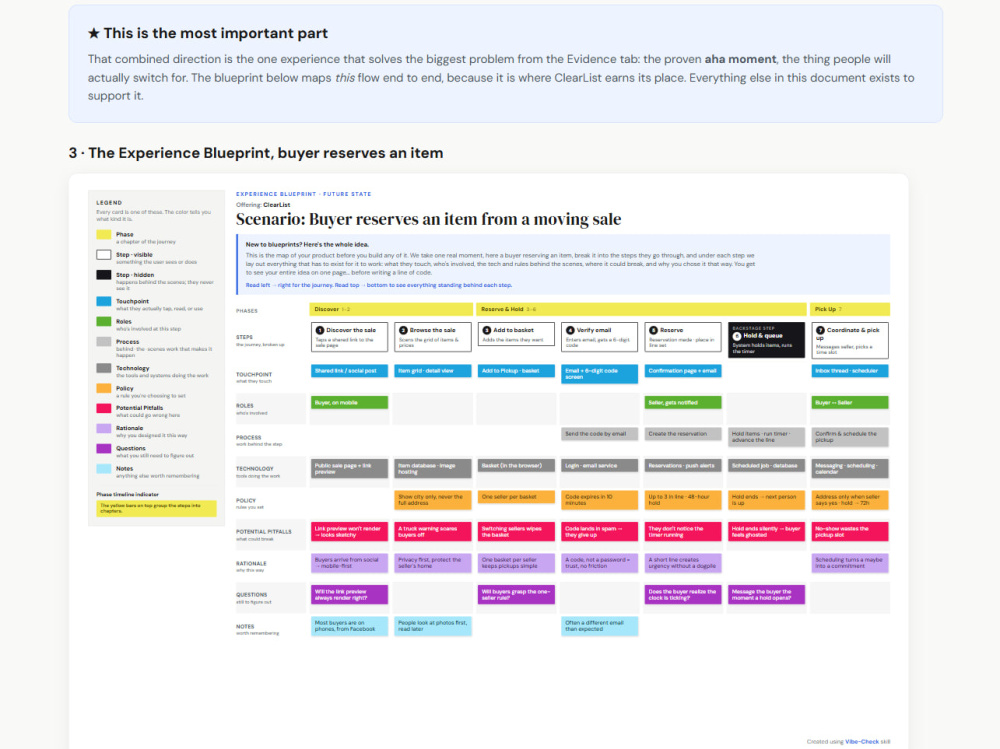Click process card 'Send the code by email'
The height and width of the screenshot is (749, 1000).
pyautogui.click(x=599, y=434)
